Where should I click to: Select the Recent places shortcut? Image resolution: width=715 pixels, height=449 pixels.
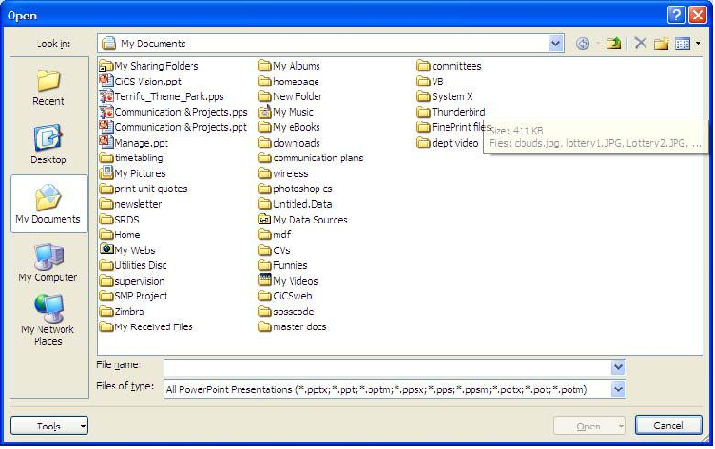[x=48, y=88]
